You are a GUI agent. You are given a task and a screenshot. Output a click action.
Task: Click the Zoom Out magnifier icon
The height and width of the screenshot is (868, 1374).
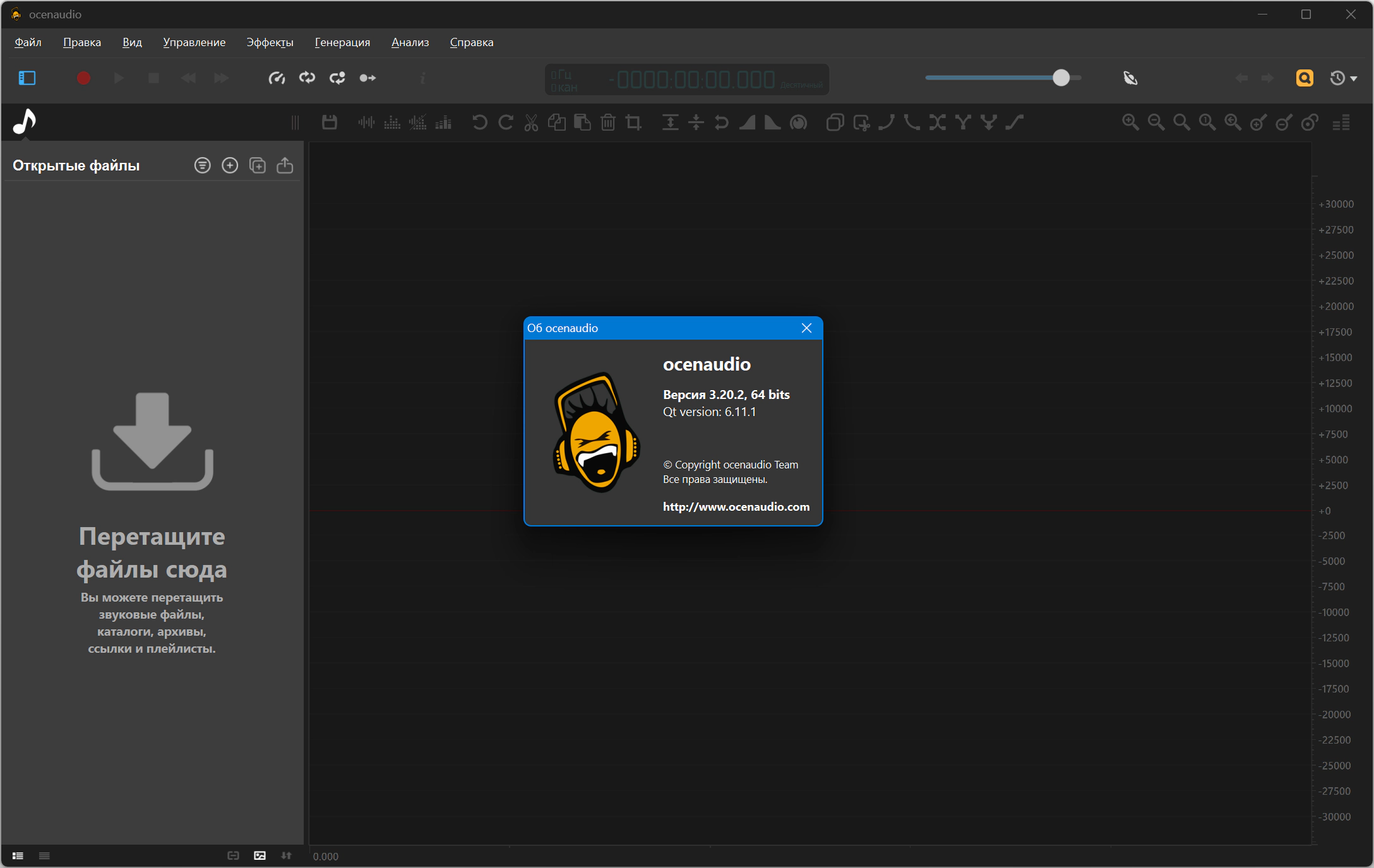point(1156,122)
